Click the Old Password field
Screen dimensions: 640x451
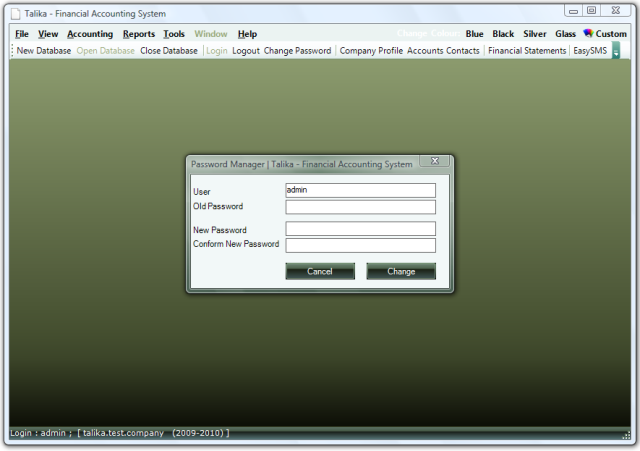pos(360,207)
